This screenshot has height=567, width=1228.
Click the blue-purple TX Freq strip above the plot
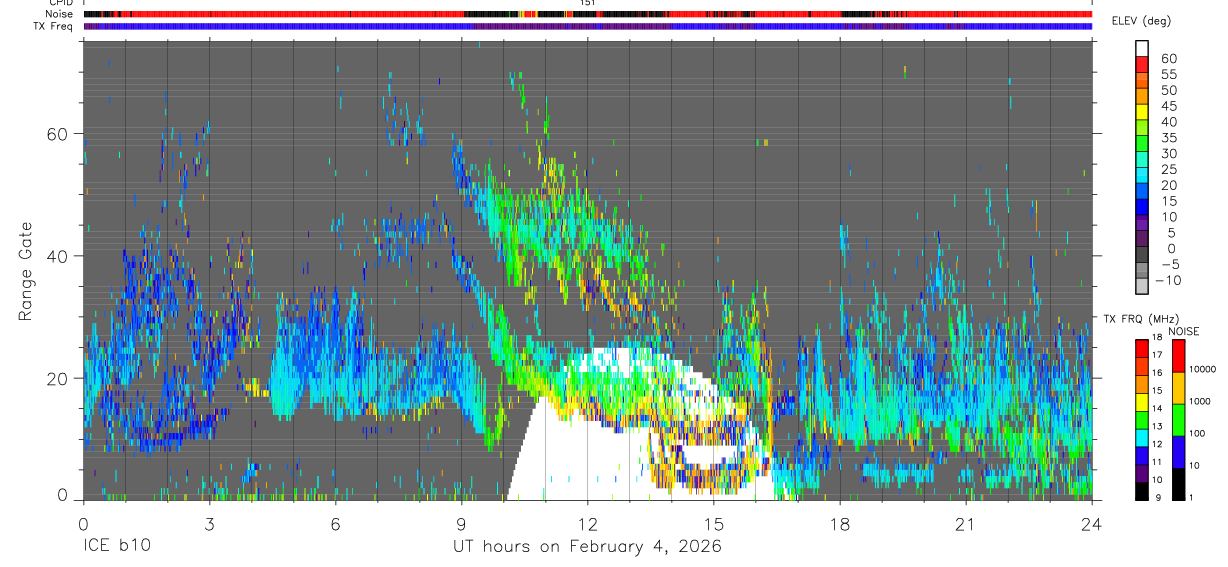[588, 27]
